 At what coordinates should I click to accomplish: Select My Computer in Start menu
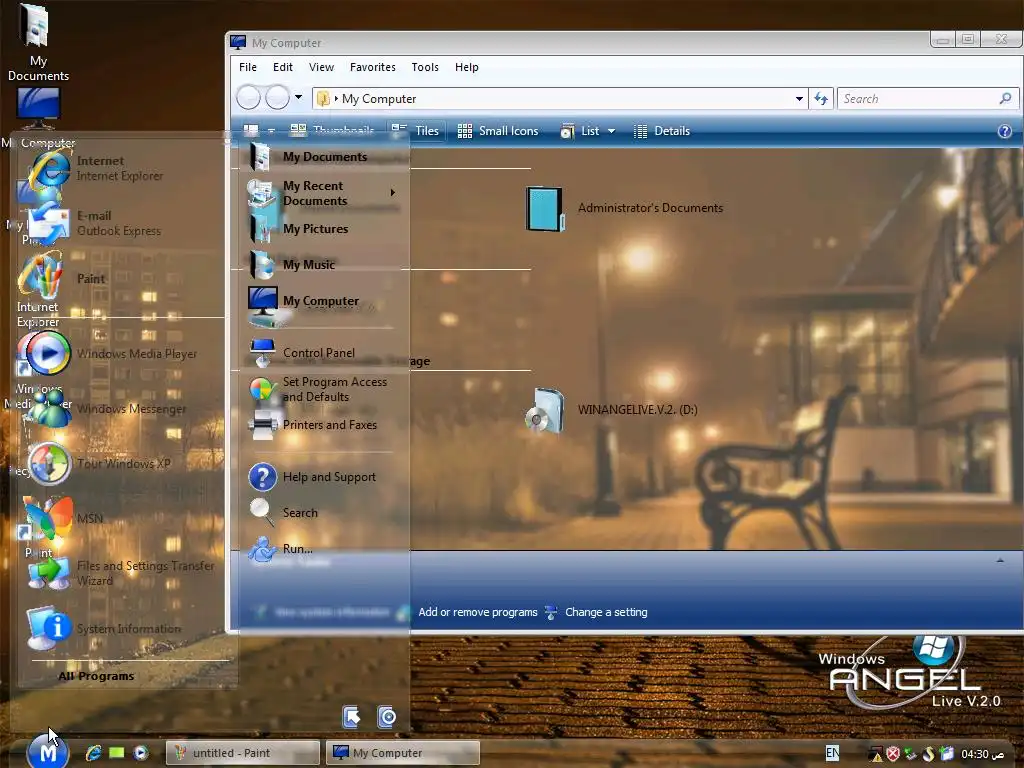click(304, 301)
